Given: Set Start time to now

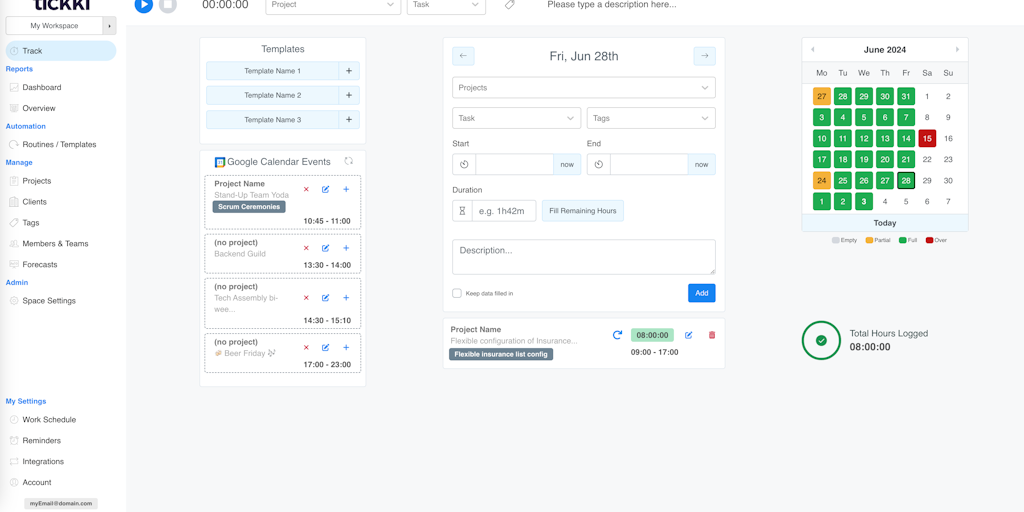Looking at the screenshot, I should tap(567, 165).
